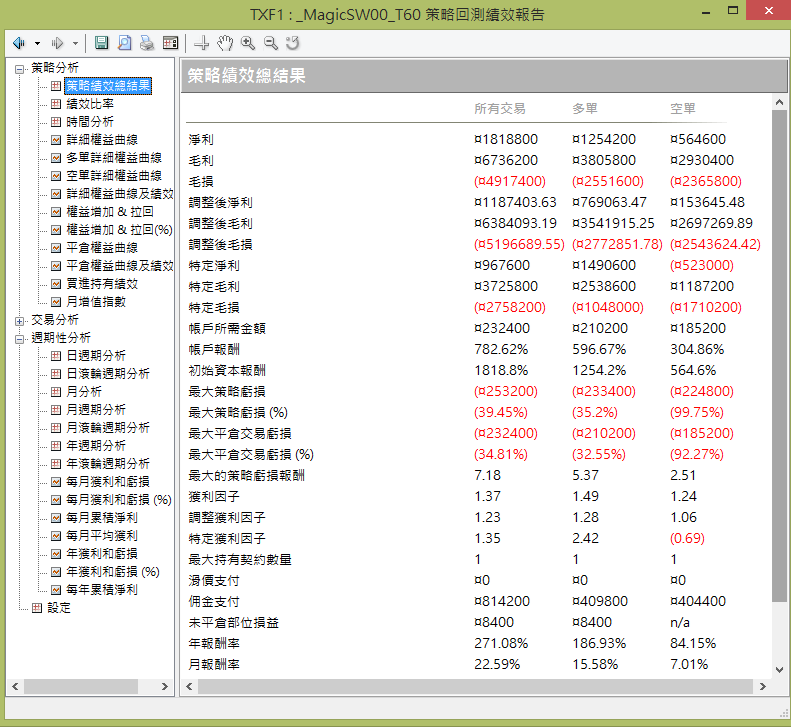Screen dimensions: 791x727
Task: Click the Forward navigation arrow
Action: 57,43
